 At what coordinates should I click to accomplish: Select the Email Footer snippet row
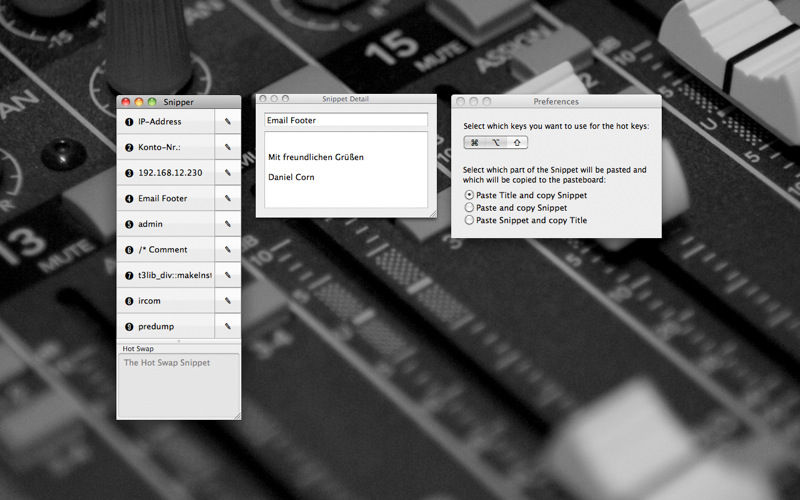(166, 198)
